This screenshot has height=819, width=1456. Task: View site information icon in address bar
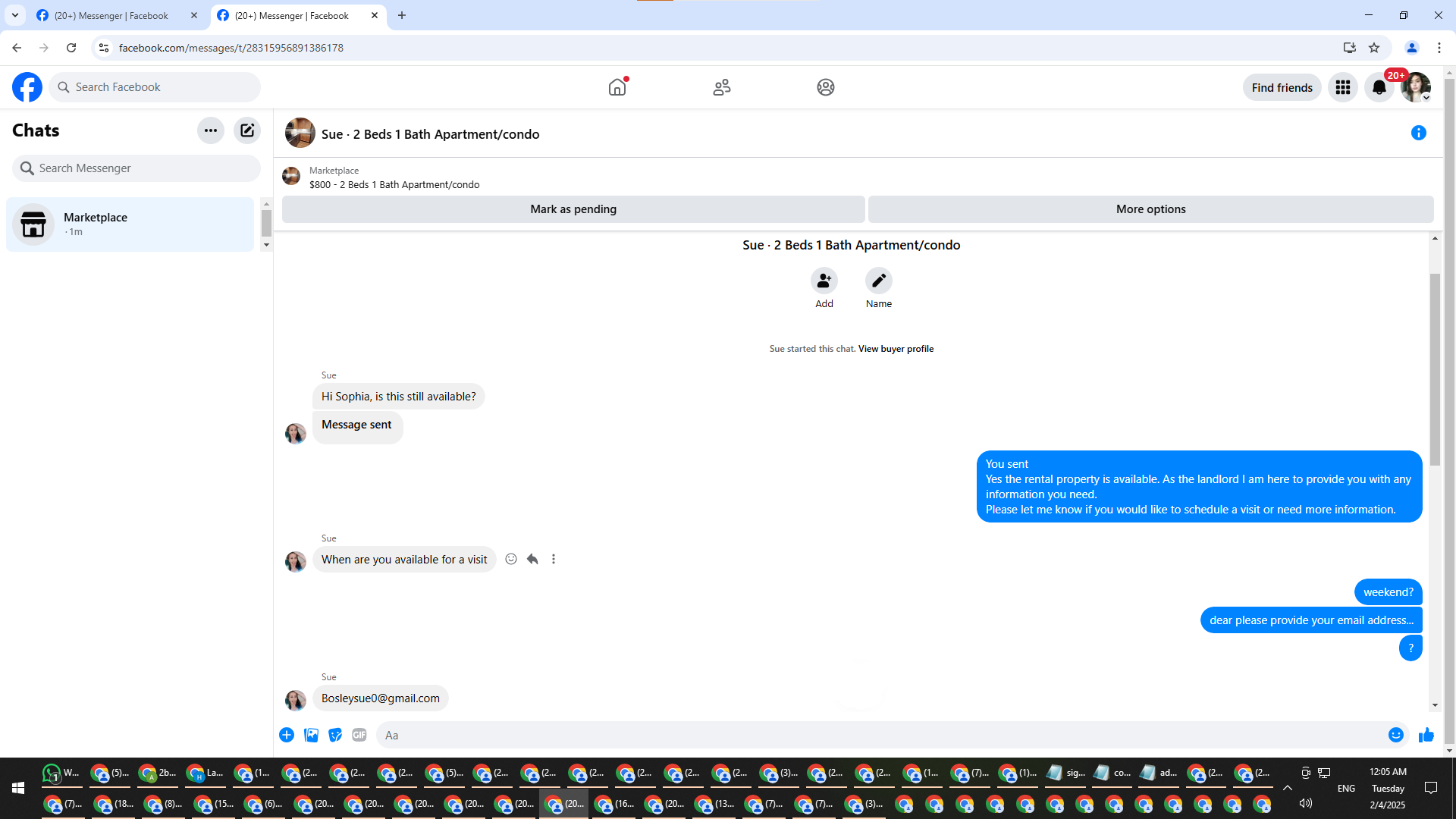point(104,48)
